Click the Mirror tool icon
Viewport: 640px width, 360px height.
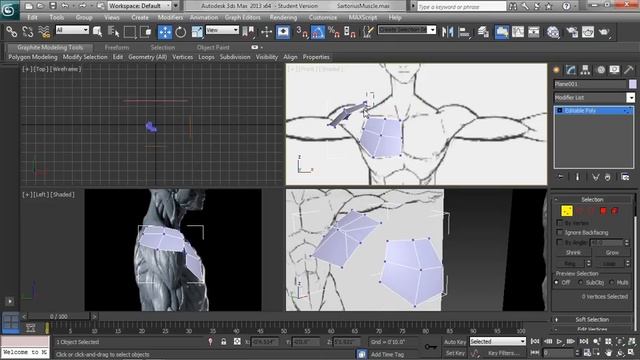(448, 32)
